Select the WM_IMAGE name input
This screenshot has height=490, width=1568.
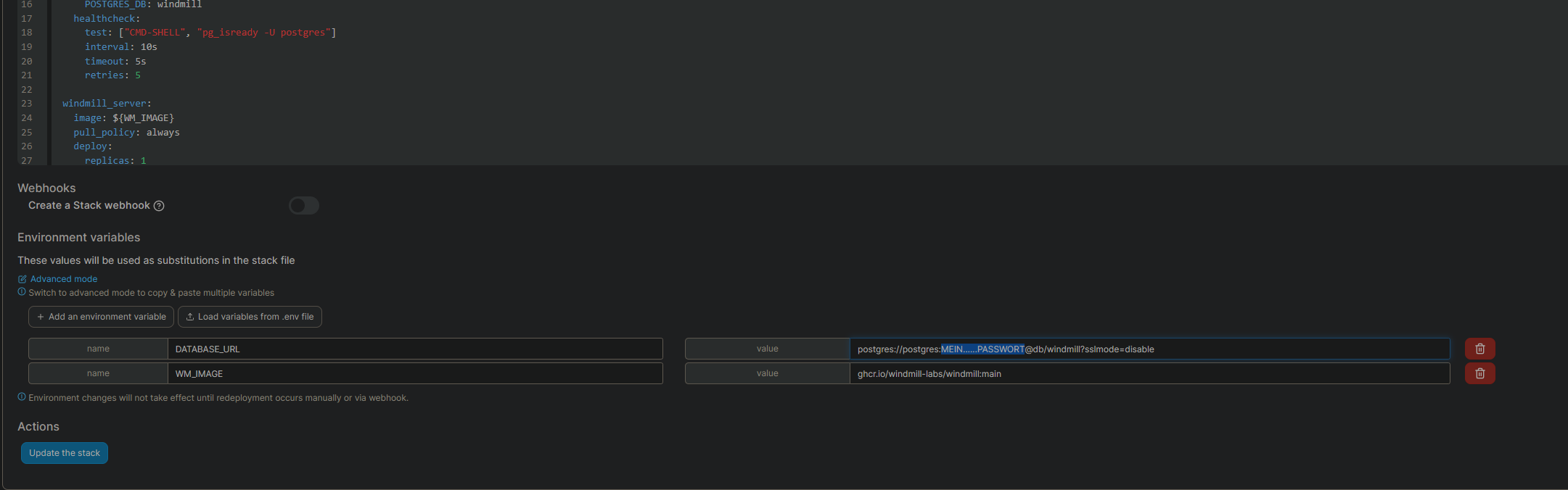coord(414,373)
